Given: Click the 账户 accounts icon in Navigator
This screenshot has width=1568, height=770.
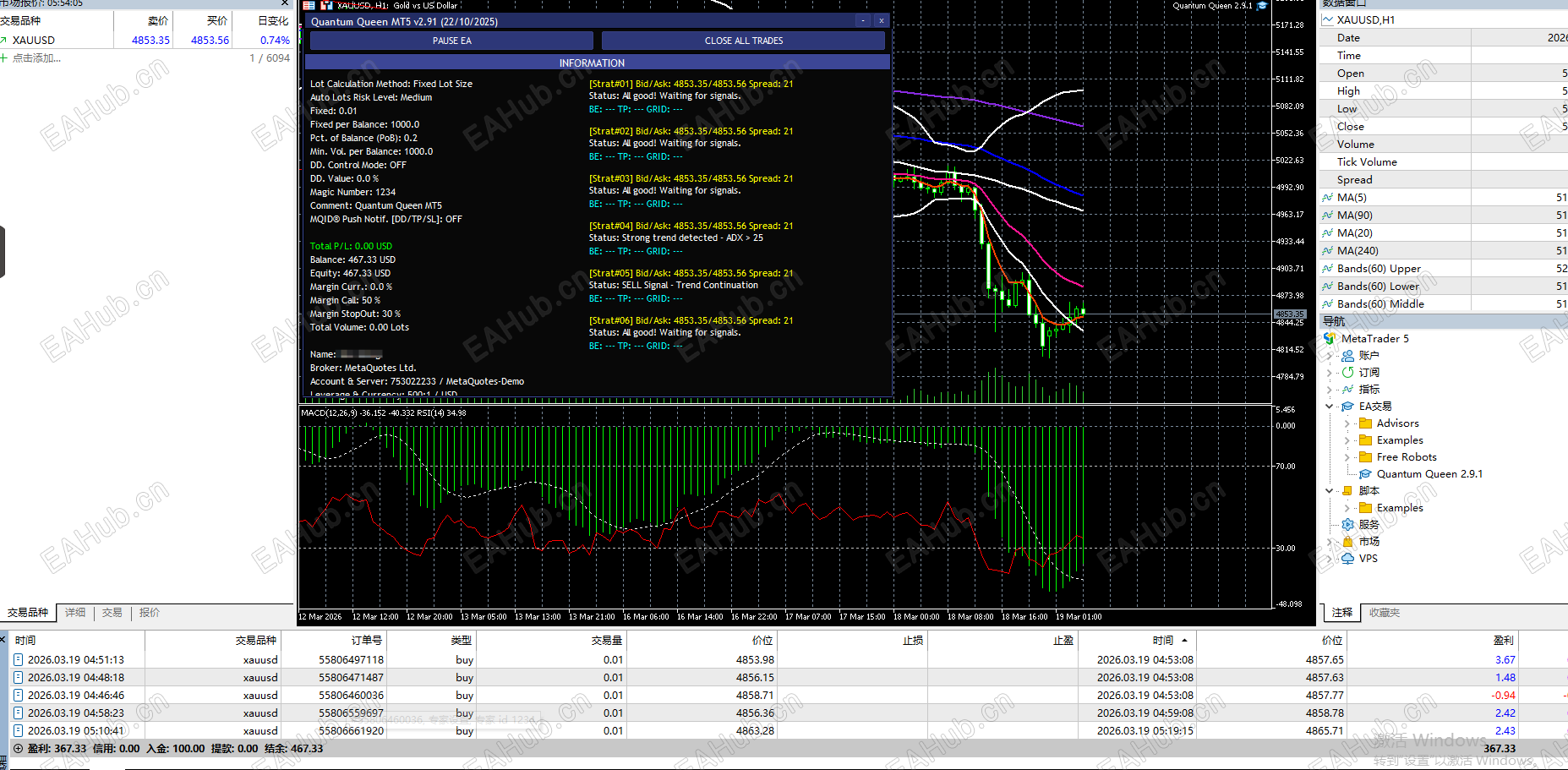Looking at the screenshot, I should [1348, 356].
